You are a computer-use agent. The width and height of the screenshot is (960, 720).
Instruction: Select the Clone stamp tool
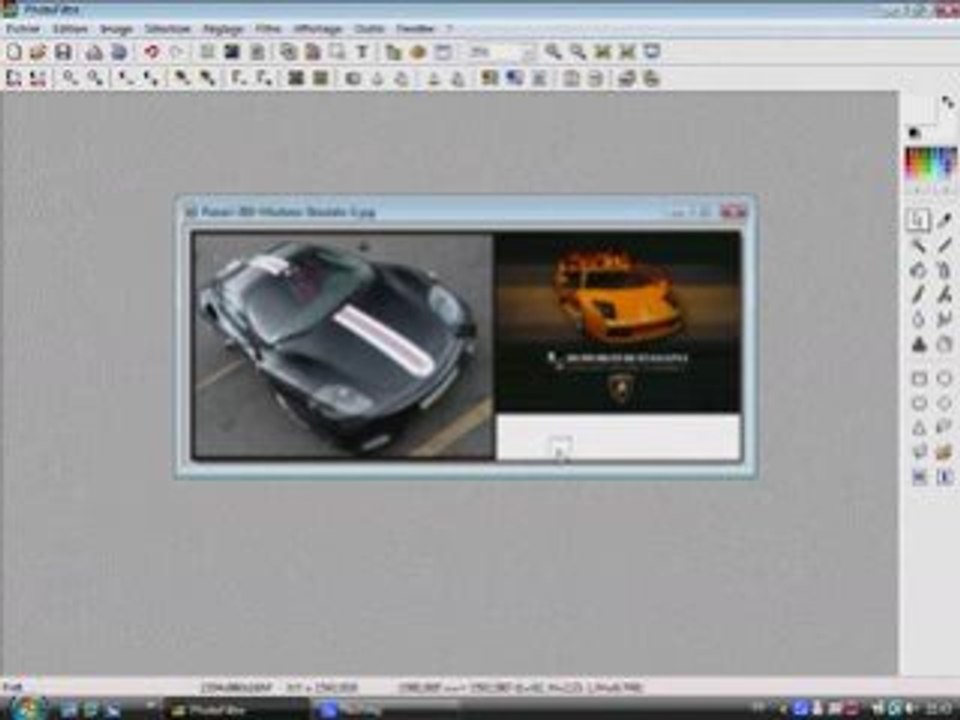(918, 344)
